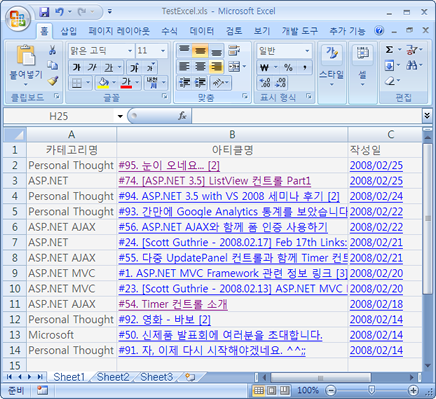Apply comma style format
This screenshot has width=436, height=399.
[x=305, y=68]
